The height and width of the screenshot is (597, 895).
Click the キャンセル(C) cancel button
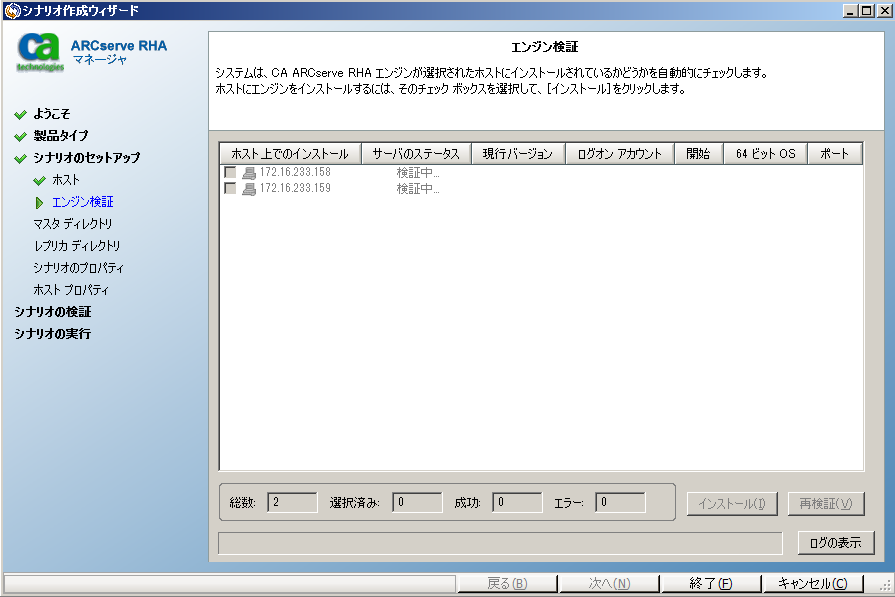813,584
